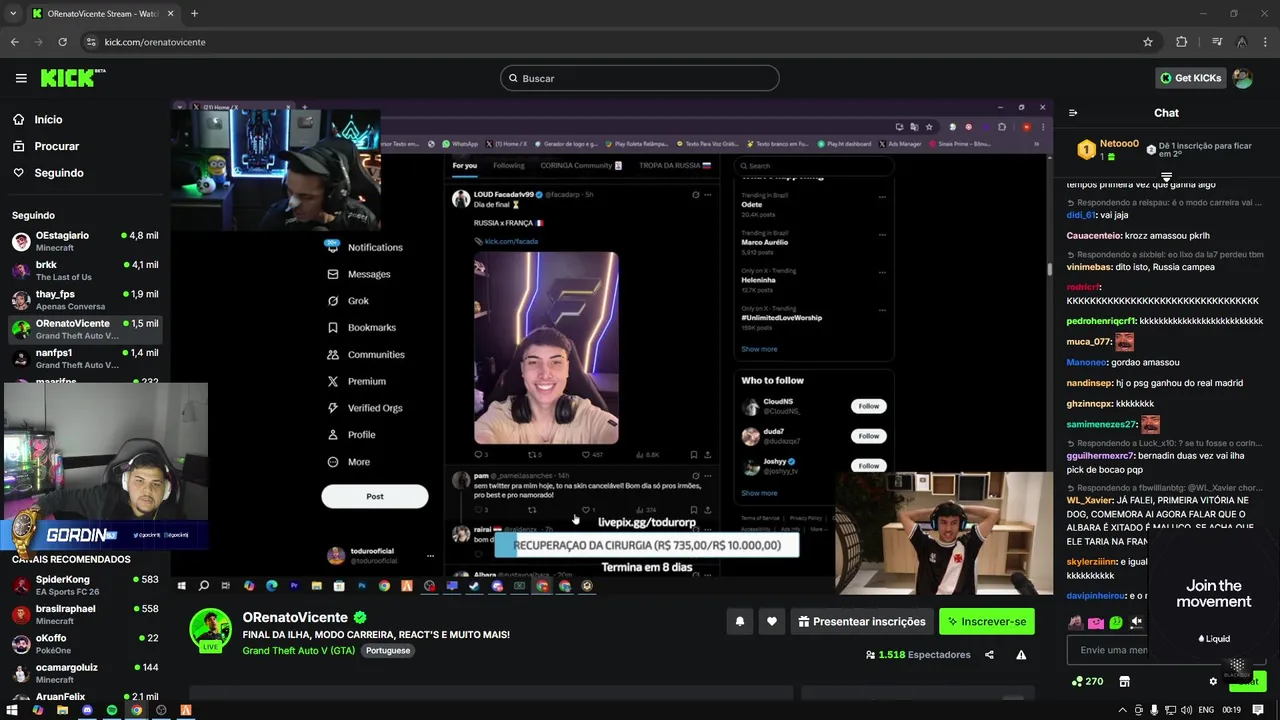Open the channel points shop icon
Image resolution: width=1280 pixels, height=720 pixels.
click(x=1124, y=681)
